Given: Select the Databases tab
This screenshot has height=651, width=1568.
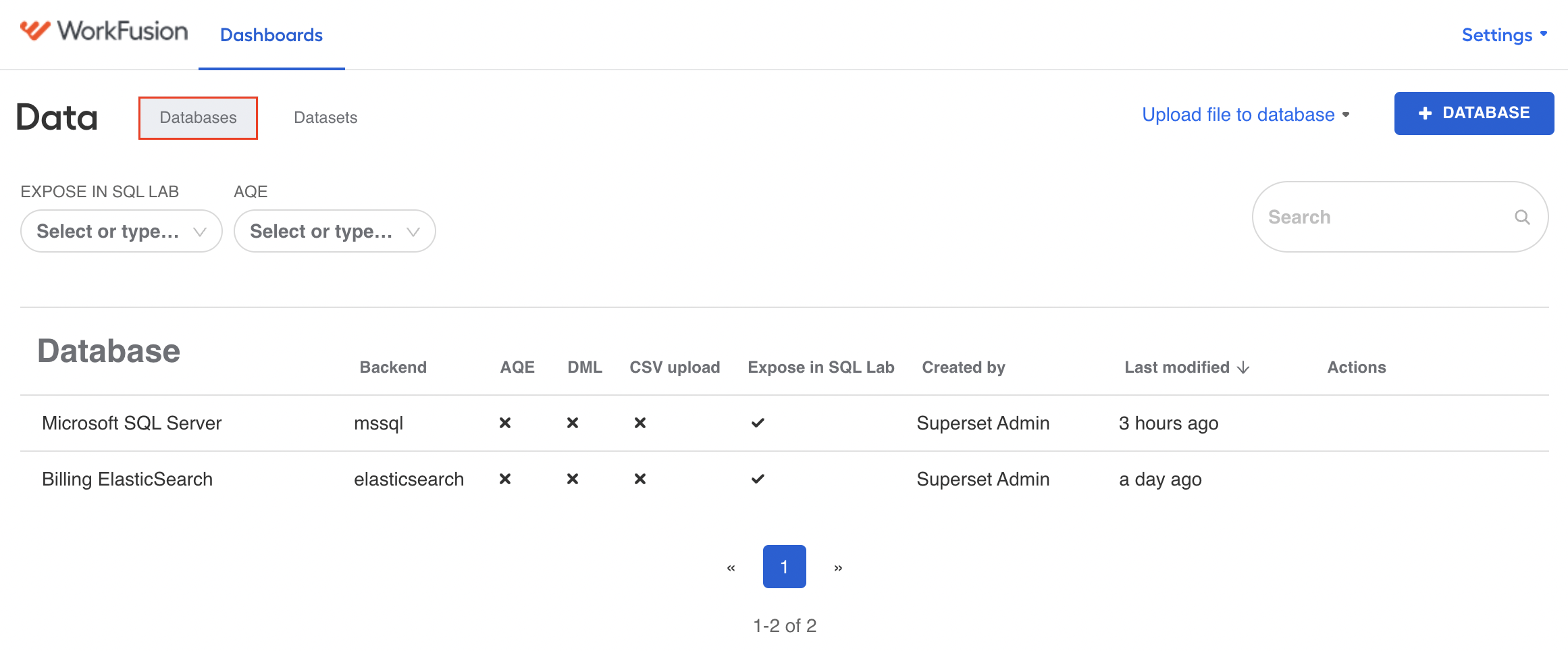Looking at the screenshot, I should (199, 118).
